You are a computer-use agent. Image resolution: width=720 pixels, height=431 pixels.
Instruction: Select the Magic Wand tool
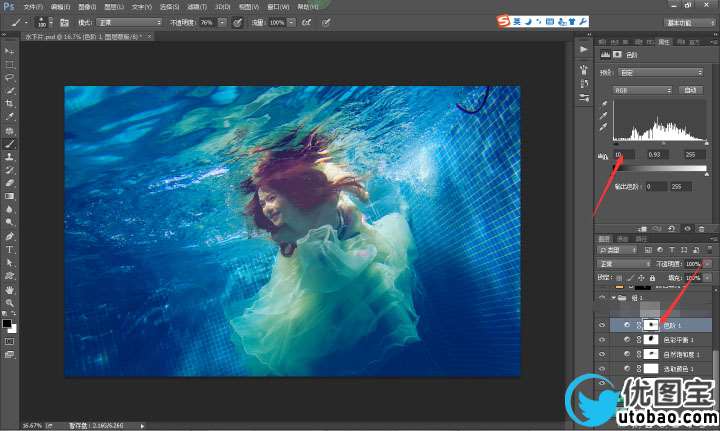pyautogui.click(x=9, y=91)
